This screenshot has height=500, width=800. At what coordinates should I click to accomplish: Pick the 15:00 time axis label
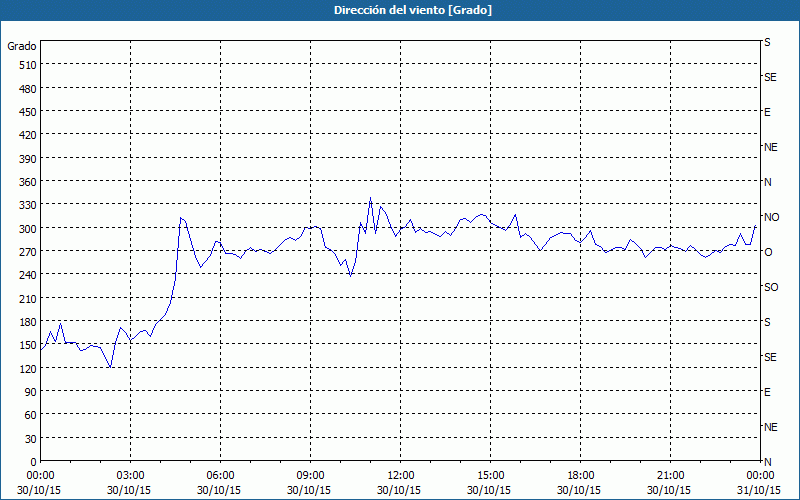[490, 476]
